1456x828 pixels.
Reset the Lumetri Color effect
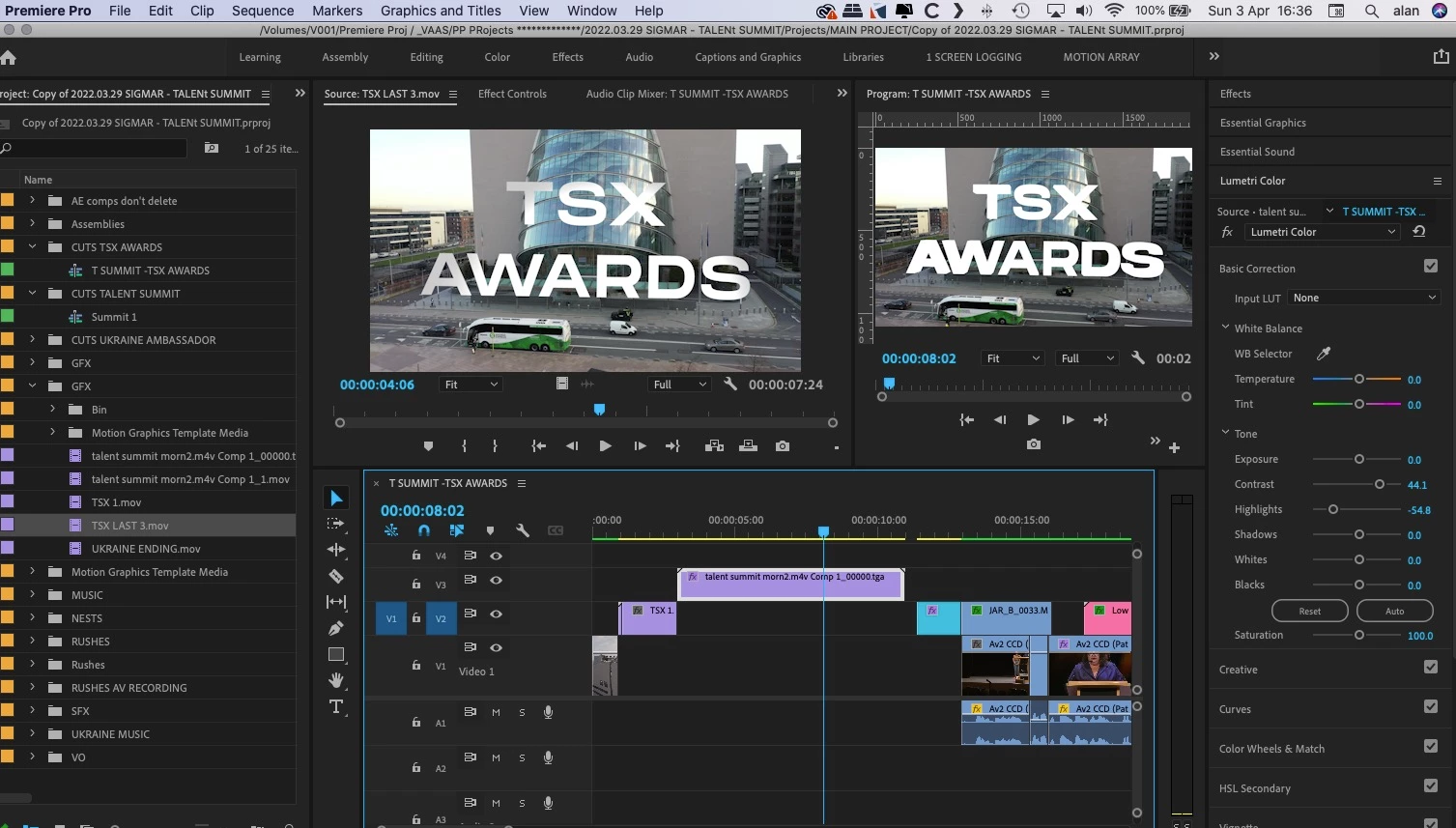click(x=1419, y=232)
